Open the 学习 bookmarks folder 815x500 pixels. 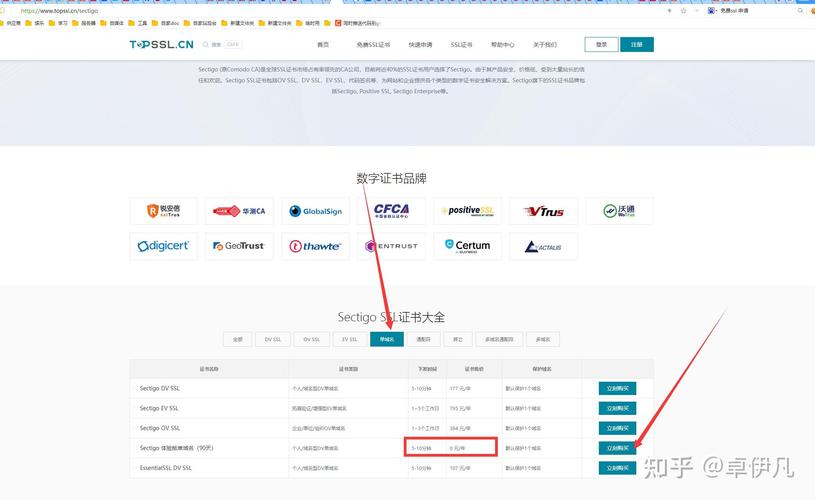pos(58,23)
